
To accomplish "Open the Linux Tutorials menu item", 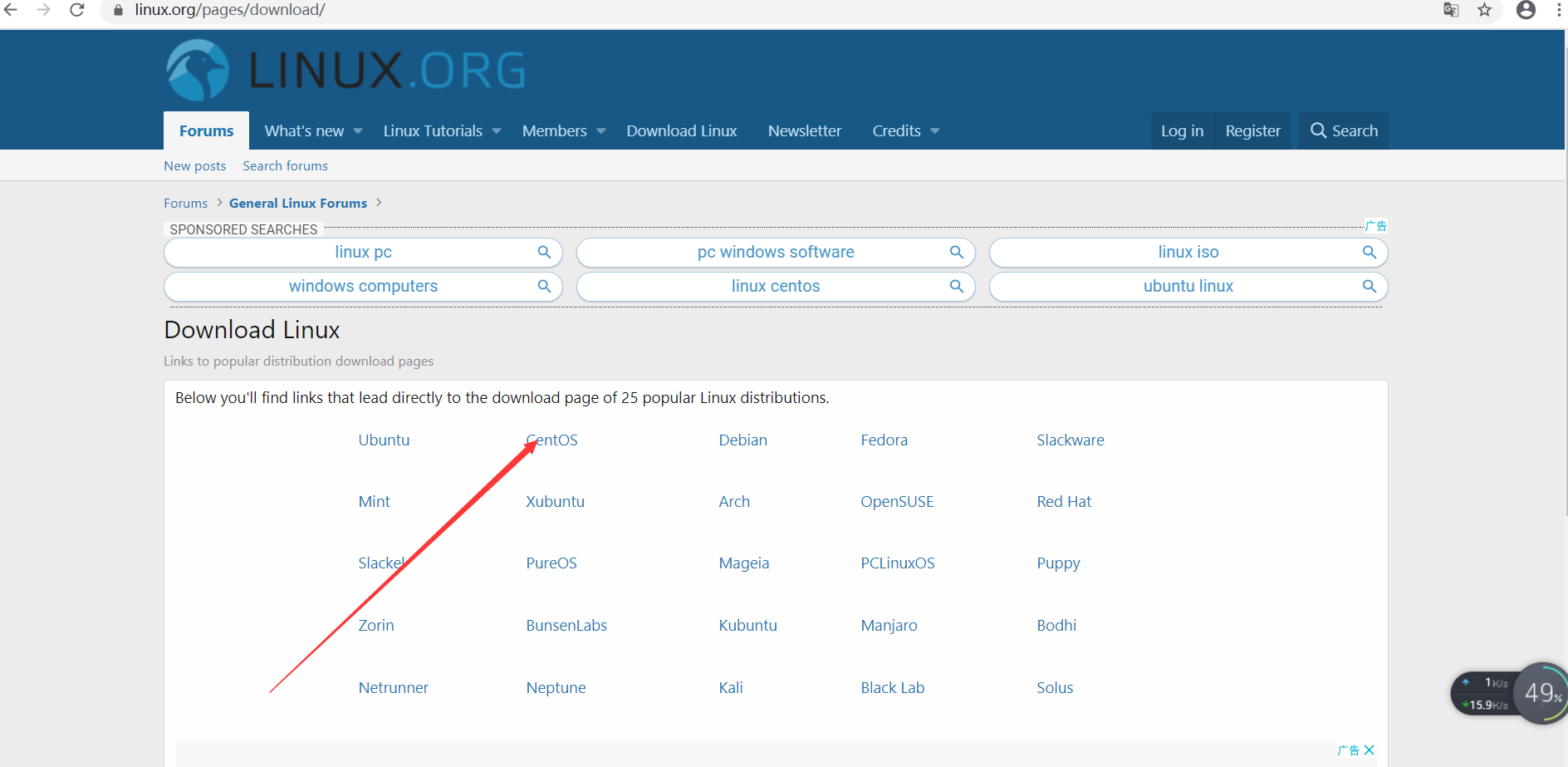I will (x=433, y=130).
